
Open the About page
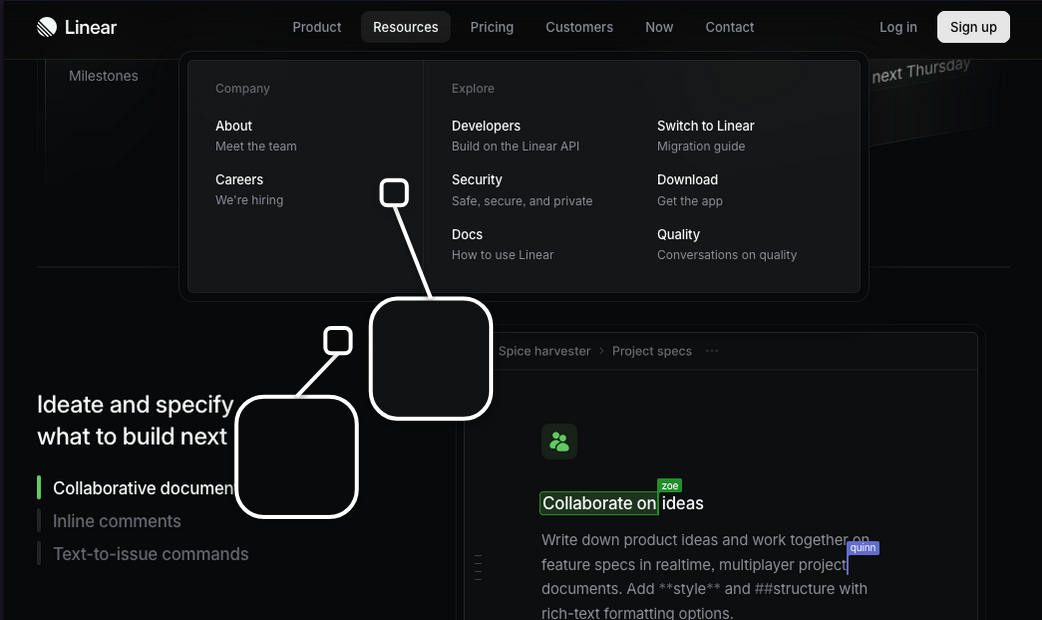tap(233, 126)
